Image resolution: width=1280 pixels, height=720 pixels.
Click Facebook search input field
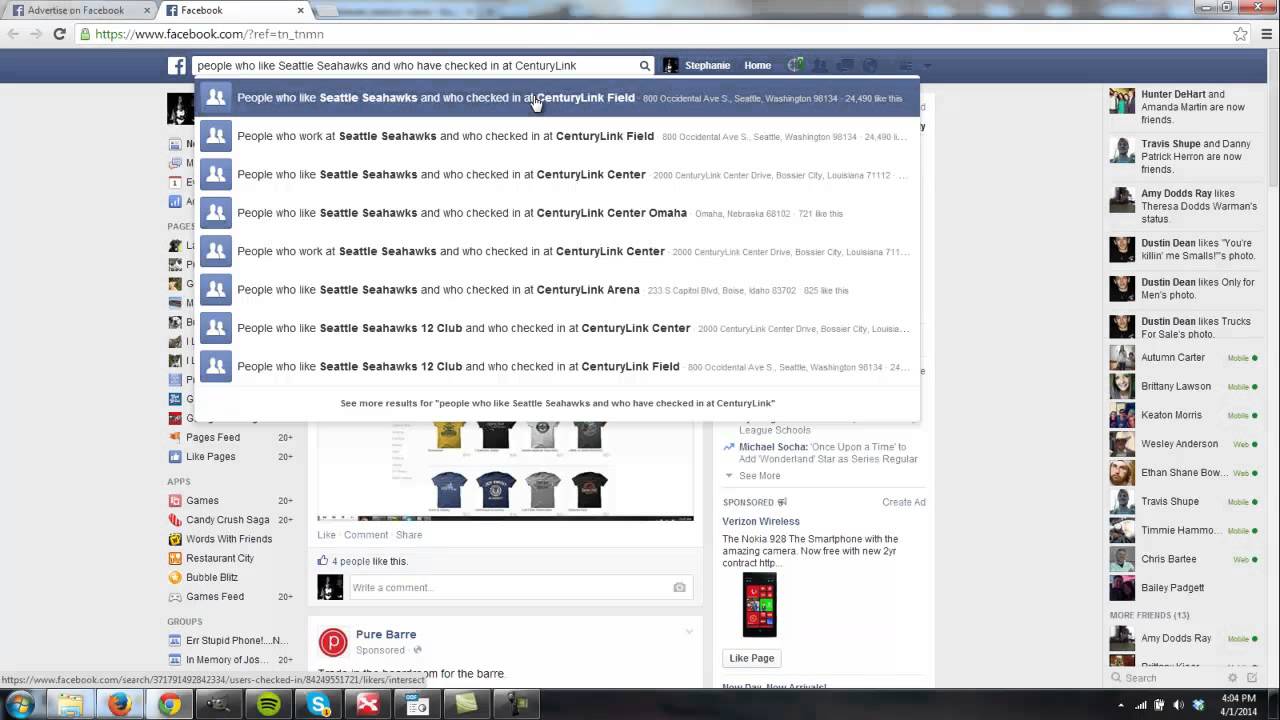[x=415, y=66]
